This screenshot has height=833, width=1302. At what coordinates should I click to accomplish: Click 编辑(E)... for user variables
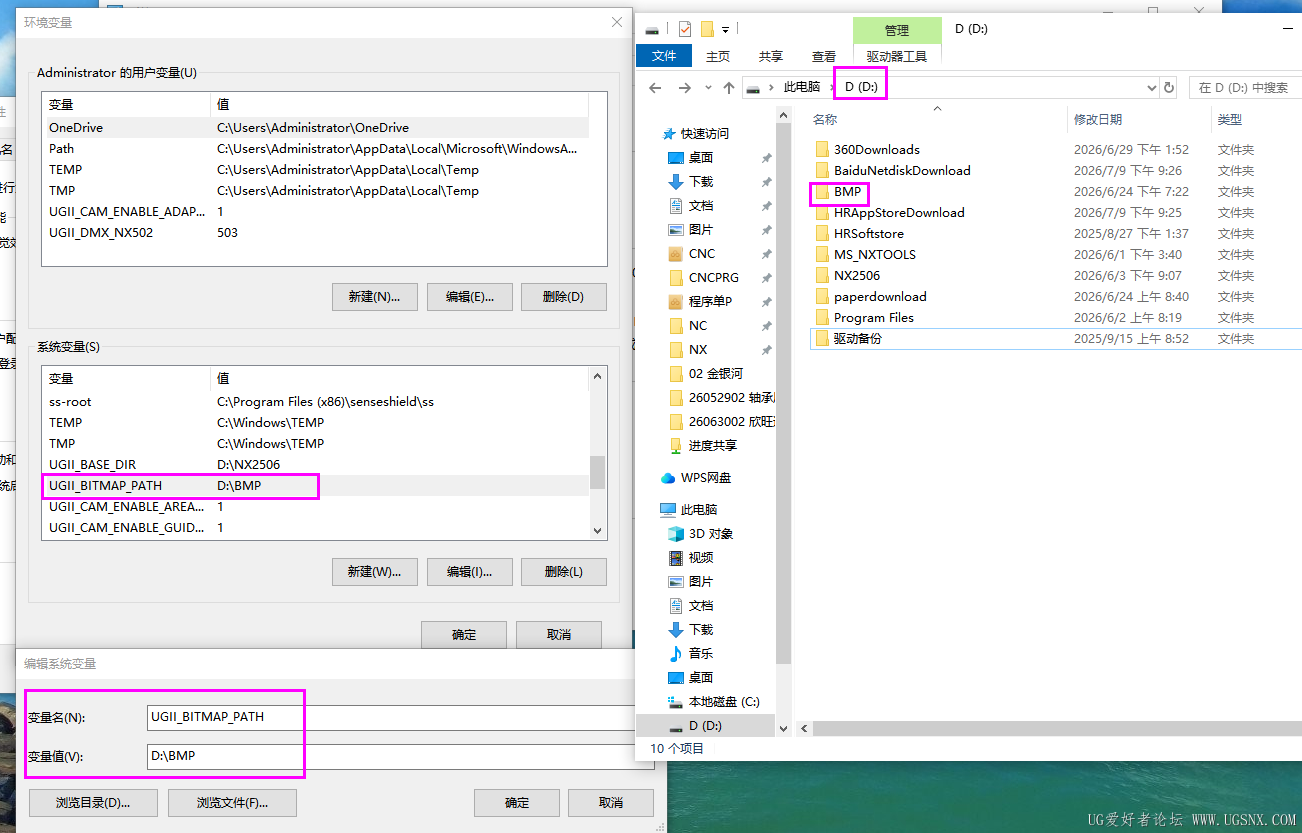coord(469,296)
